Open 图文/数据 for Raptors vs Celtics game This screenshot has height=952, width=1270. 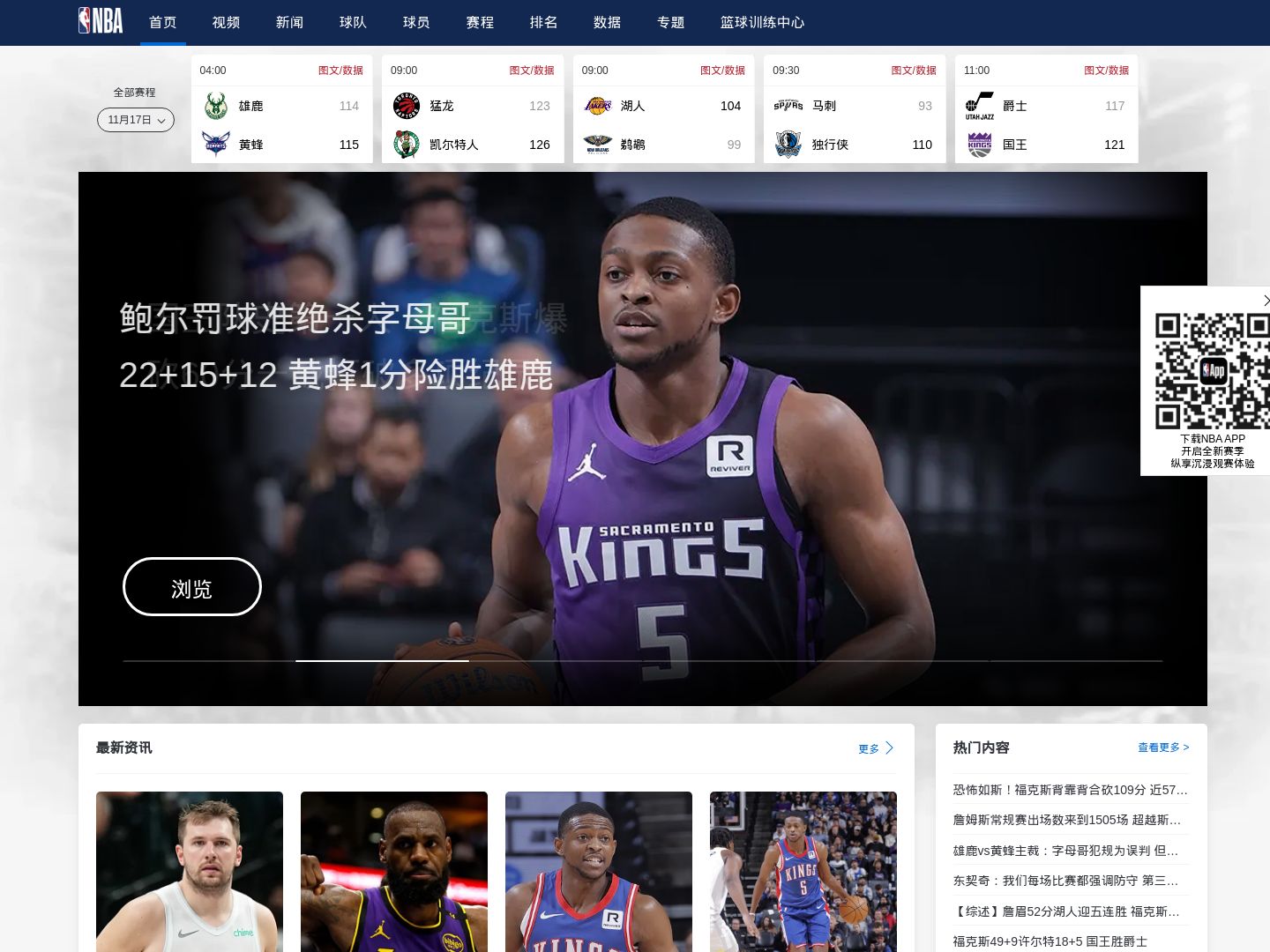click(532, 71)
